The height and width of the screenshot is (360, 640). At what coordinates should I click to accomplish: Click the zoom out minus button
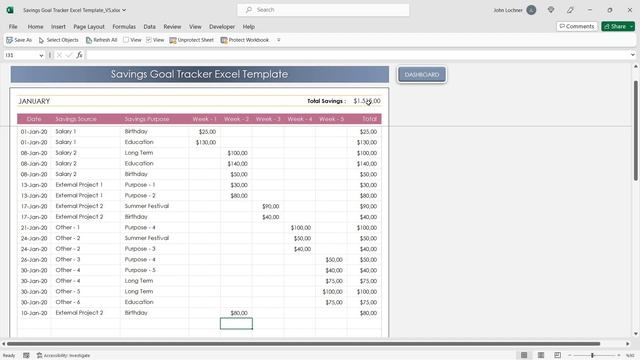pos(570,355)
